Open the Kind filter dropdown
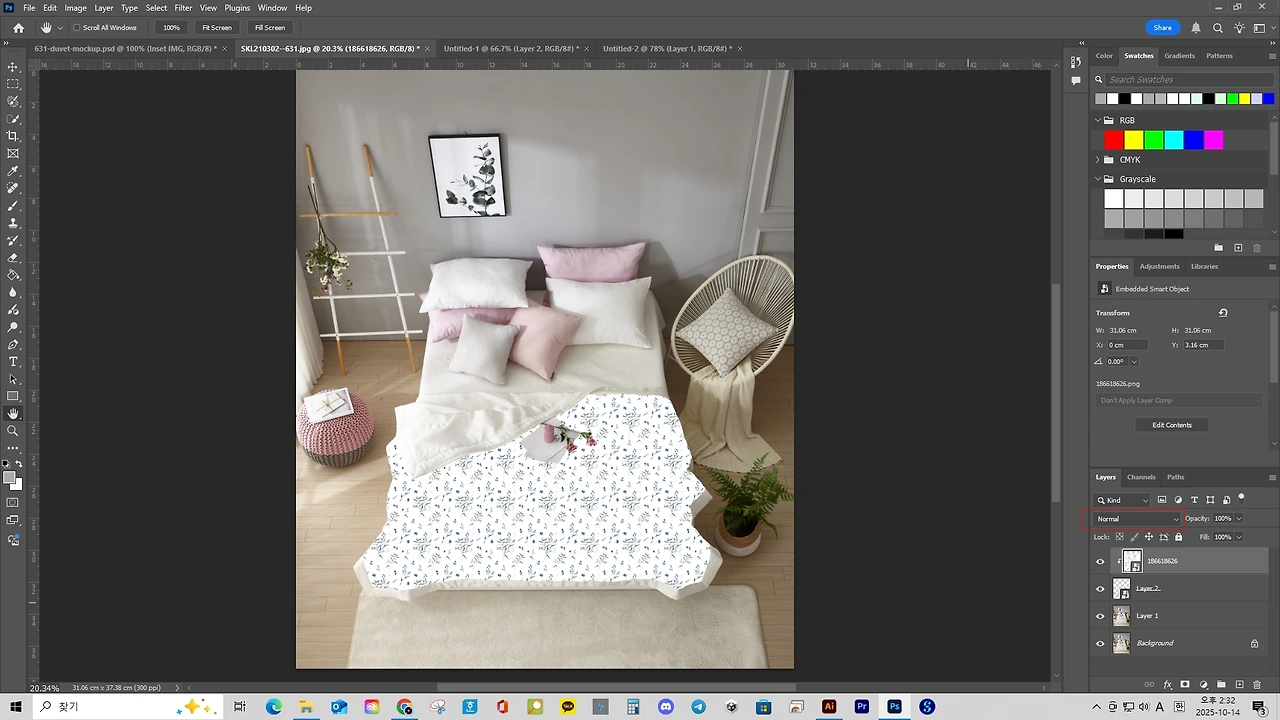Image resolution: width=1280 pixels, height=720 pixels. (x=1144, y=500)
